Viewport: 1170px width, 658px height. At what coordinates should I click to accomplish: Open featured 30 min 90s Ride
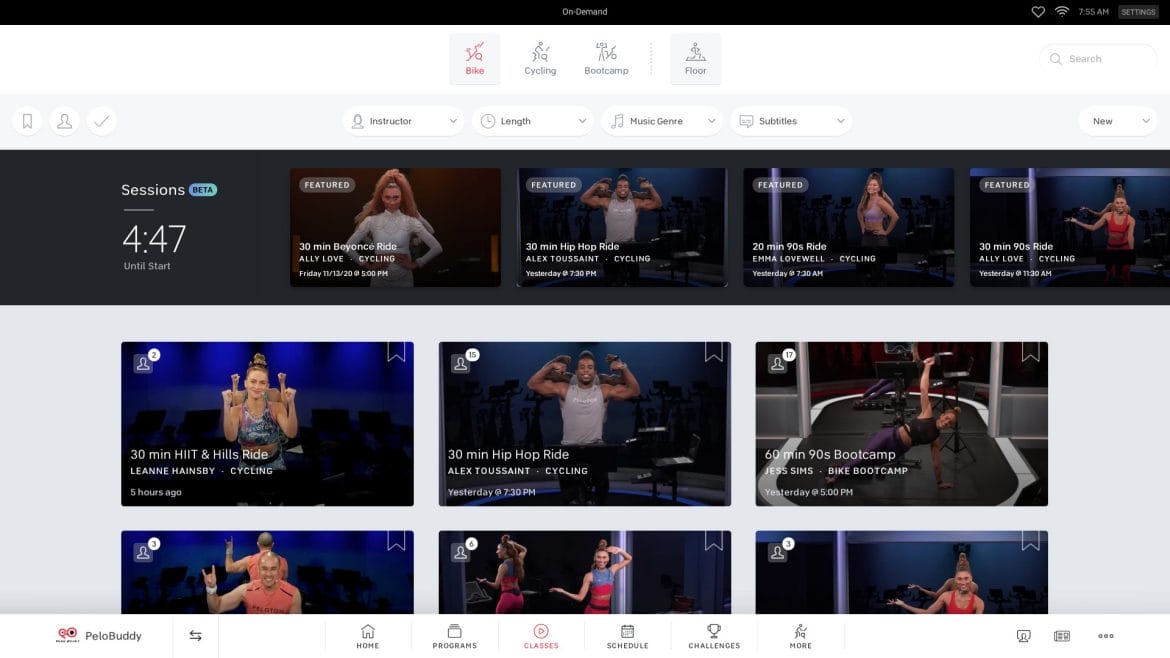click(1070, 228)
